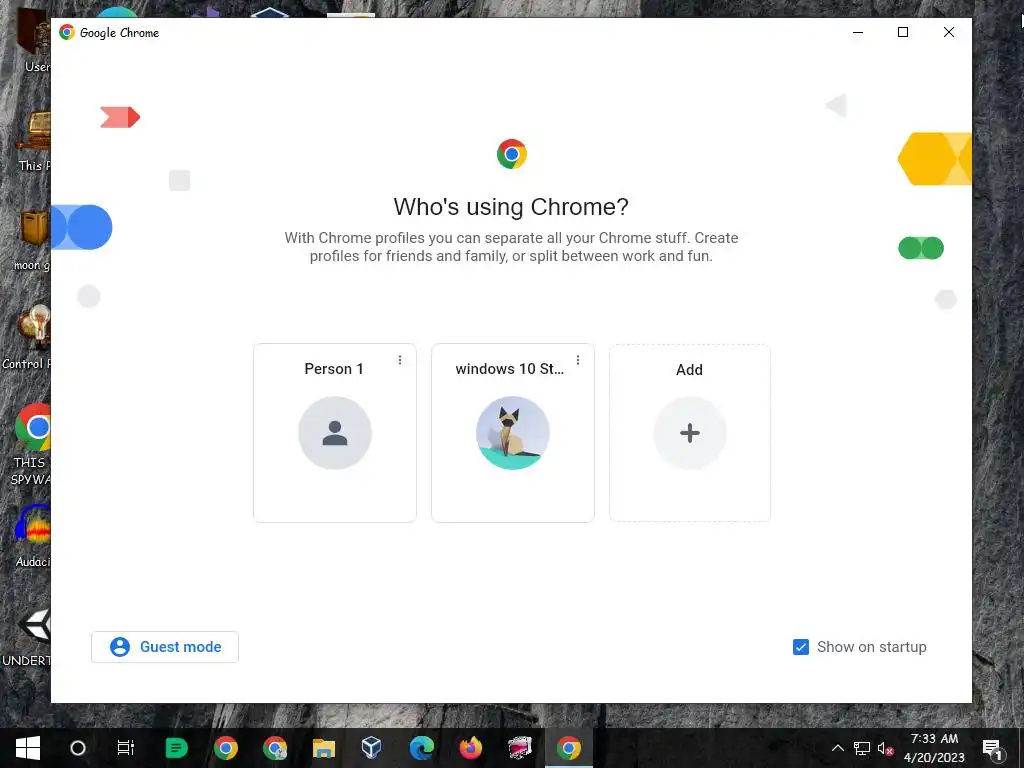
Task: Select the Person 1 profile card
Action: [334, 432]
